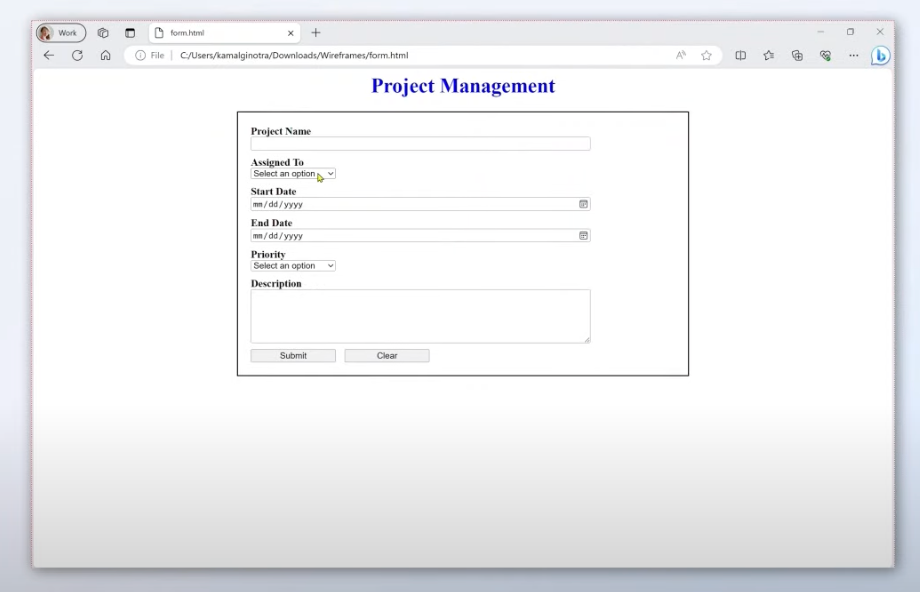Screen dimensions: 920x592
Task: Reload the page with the refresh icon
Action: [77, 55]
